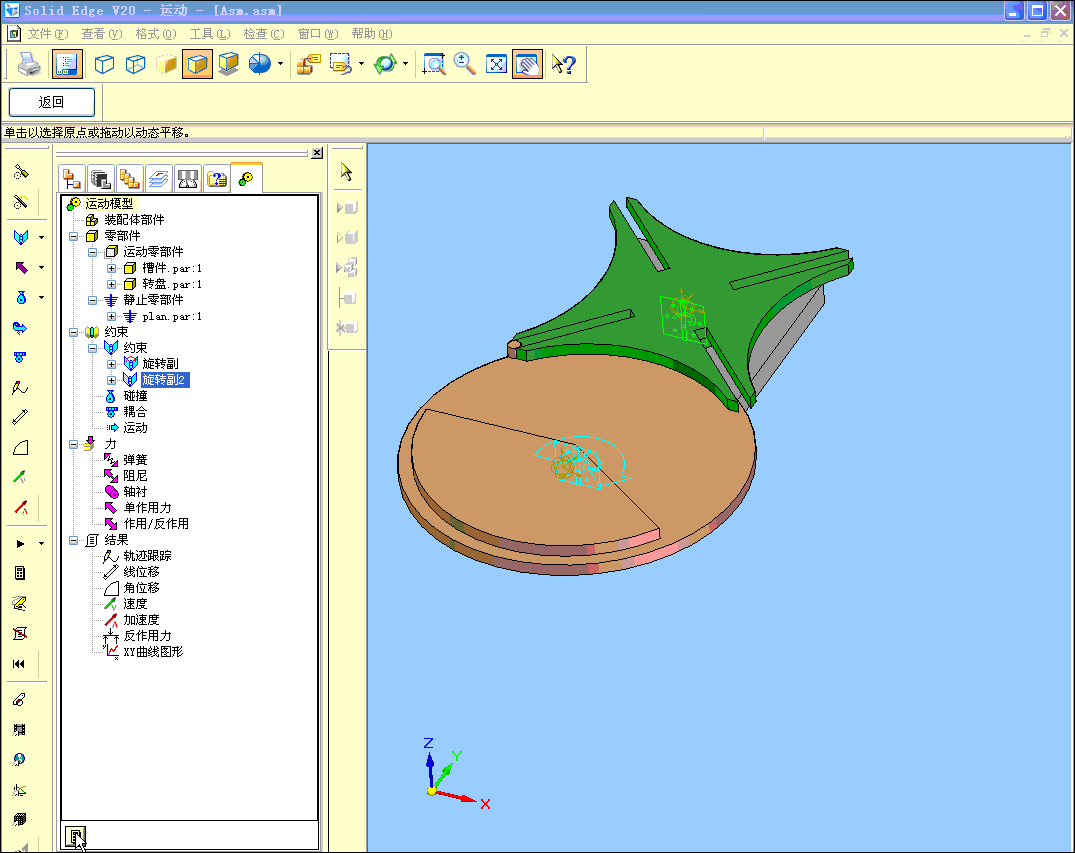Open the 帮助 menu

tap(372, 34)
